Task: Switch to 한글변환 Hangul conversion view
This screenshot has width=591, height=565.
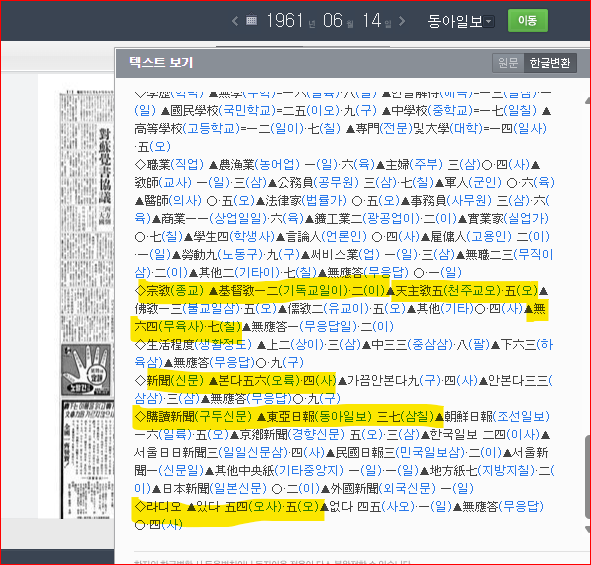Action: point(550,63)
